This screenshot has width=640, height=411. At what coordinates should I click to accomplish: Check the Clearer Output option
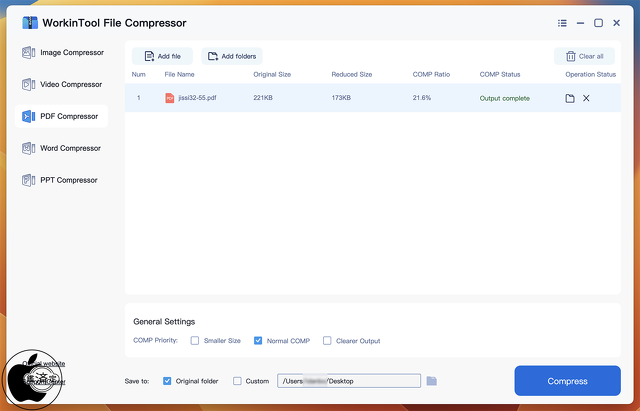click(327, 340)
